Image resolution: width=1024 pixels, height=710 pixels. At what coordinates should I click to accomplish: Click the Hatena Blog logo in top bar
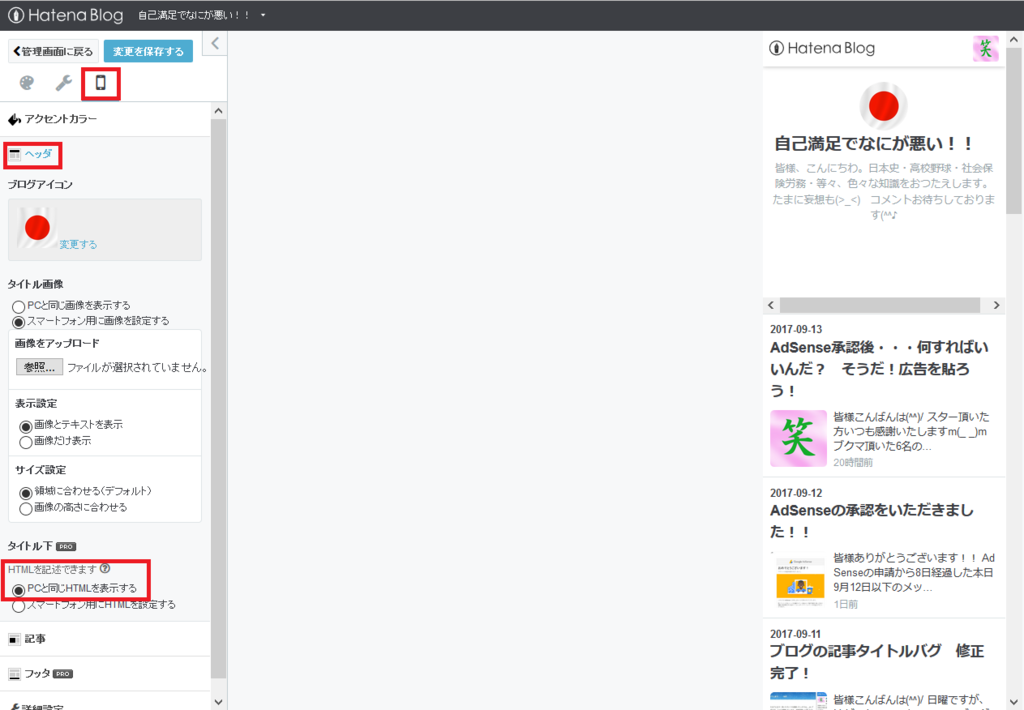click(65, 15)
